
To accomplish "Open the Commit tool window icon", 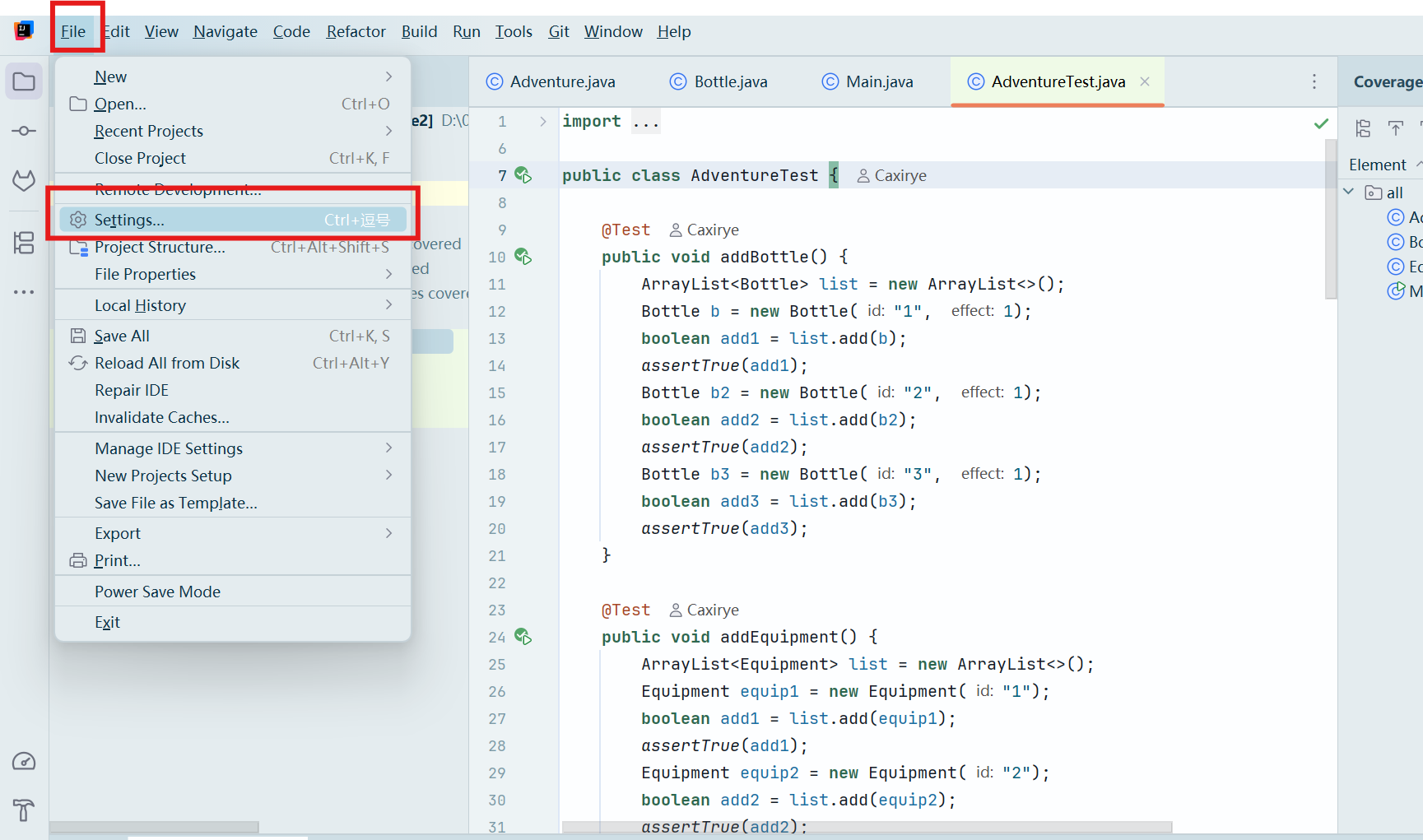I will [24, 131].
